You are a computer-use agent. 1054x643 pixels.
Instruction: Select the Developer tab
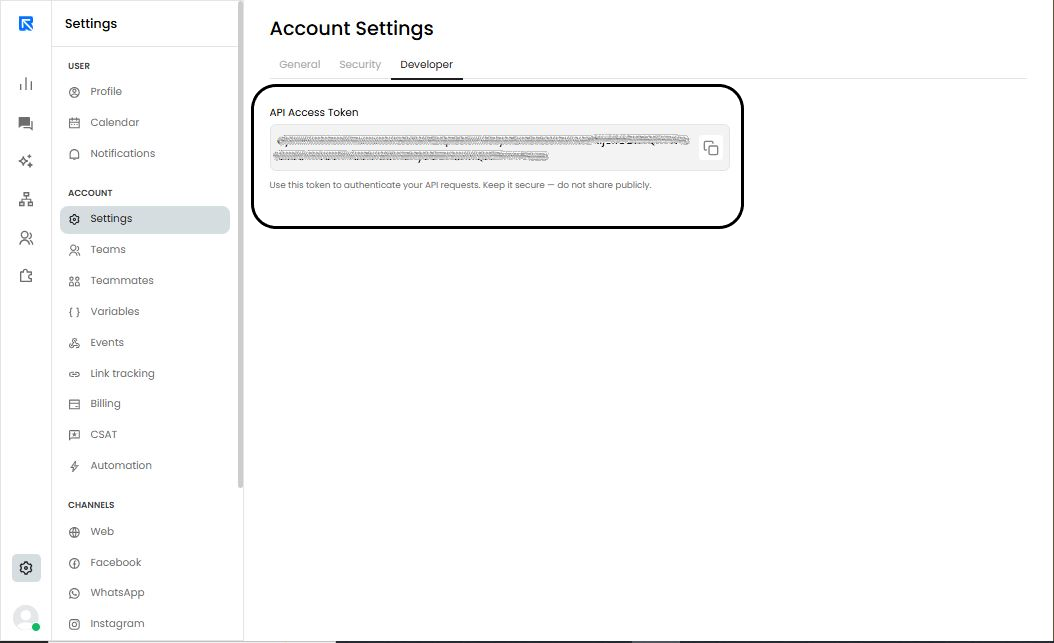click(x=426, y=64)
